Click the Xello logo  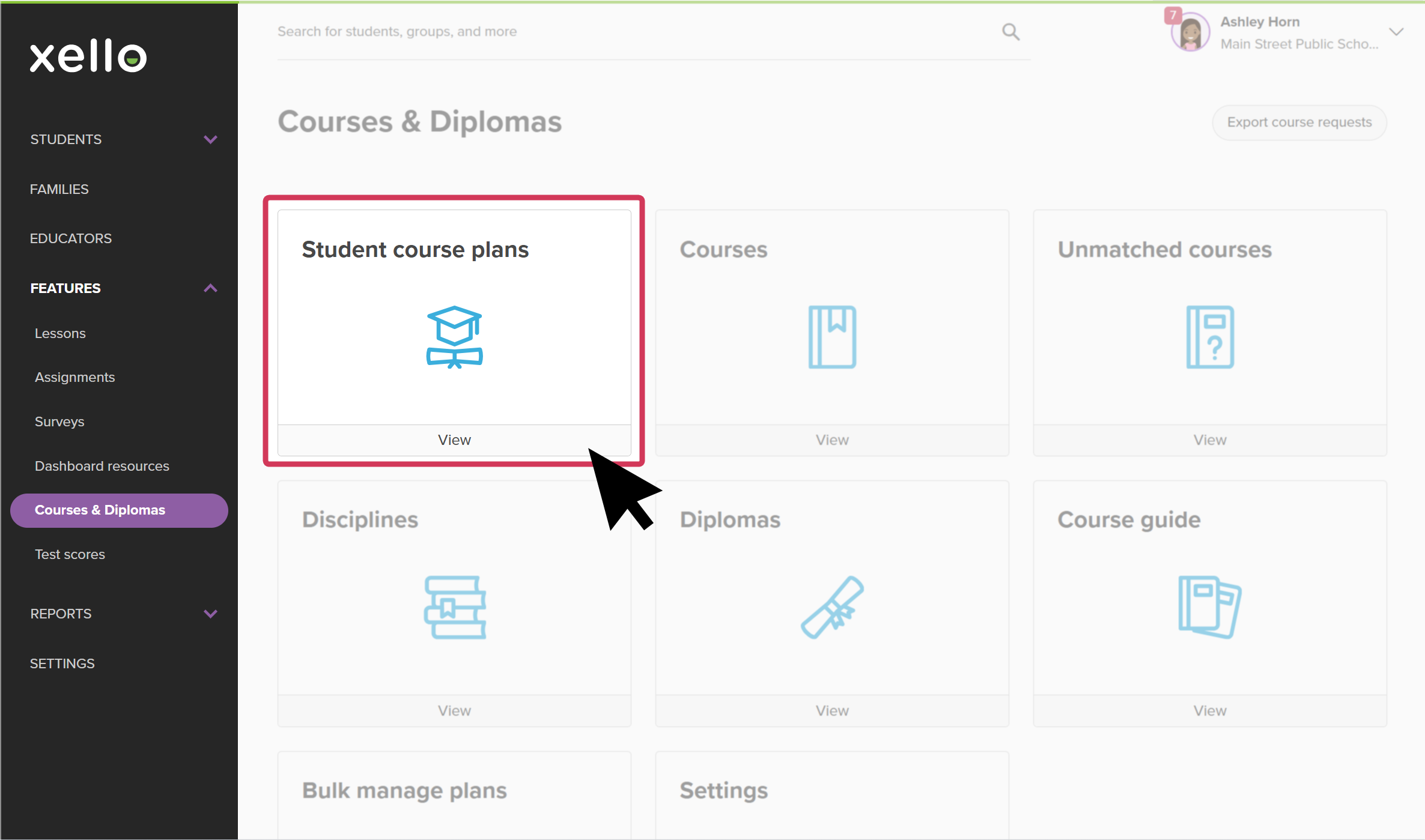coord(88,56)
